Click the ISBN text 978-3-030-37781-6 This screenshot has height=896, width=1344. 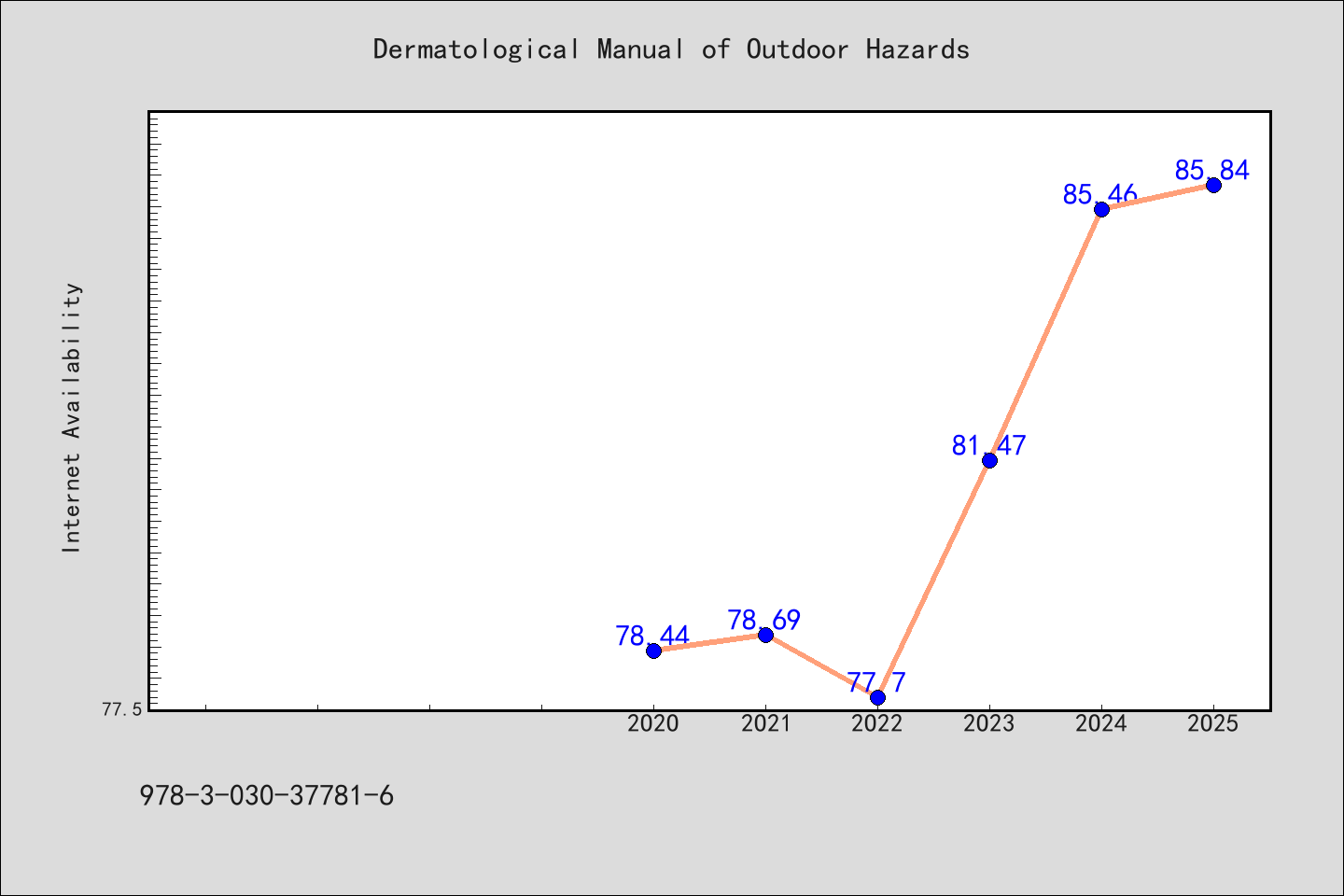click(267, 796)
